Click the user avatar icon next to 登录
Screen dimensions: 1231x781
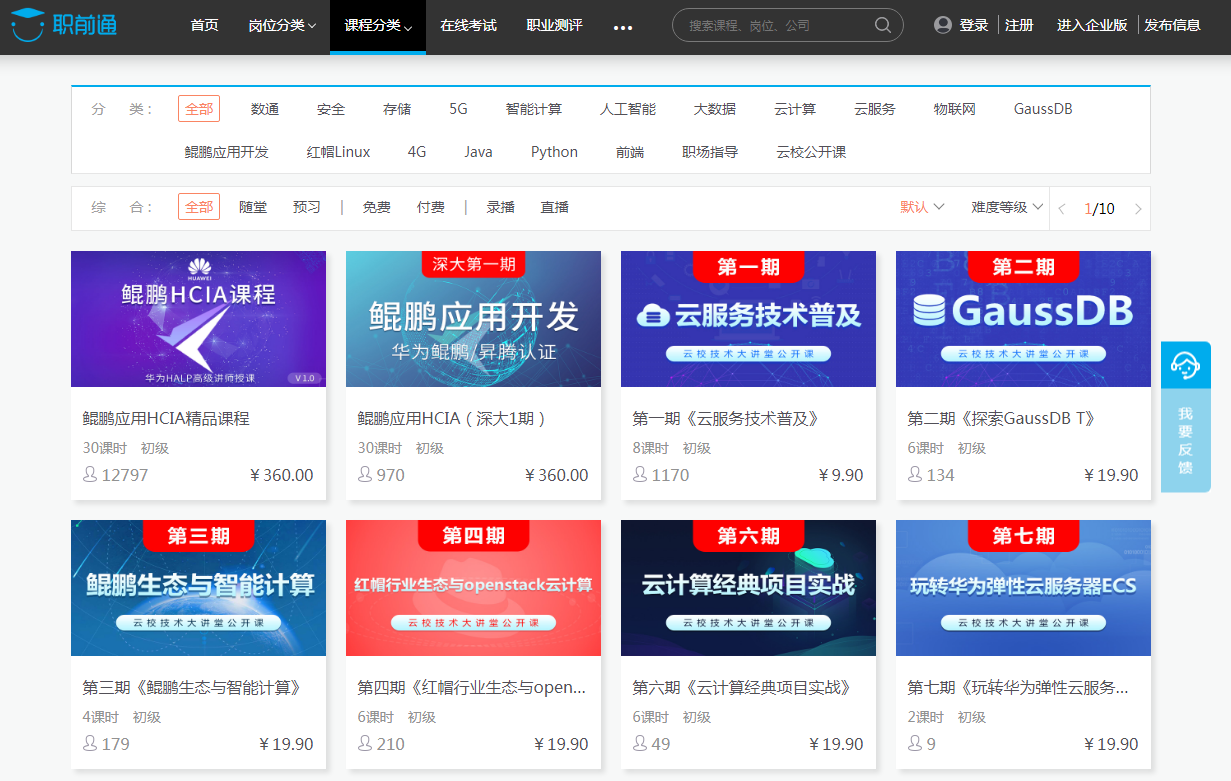943,25
